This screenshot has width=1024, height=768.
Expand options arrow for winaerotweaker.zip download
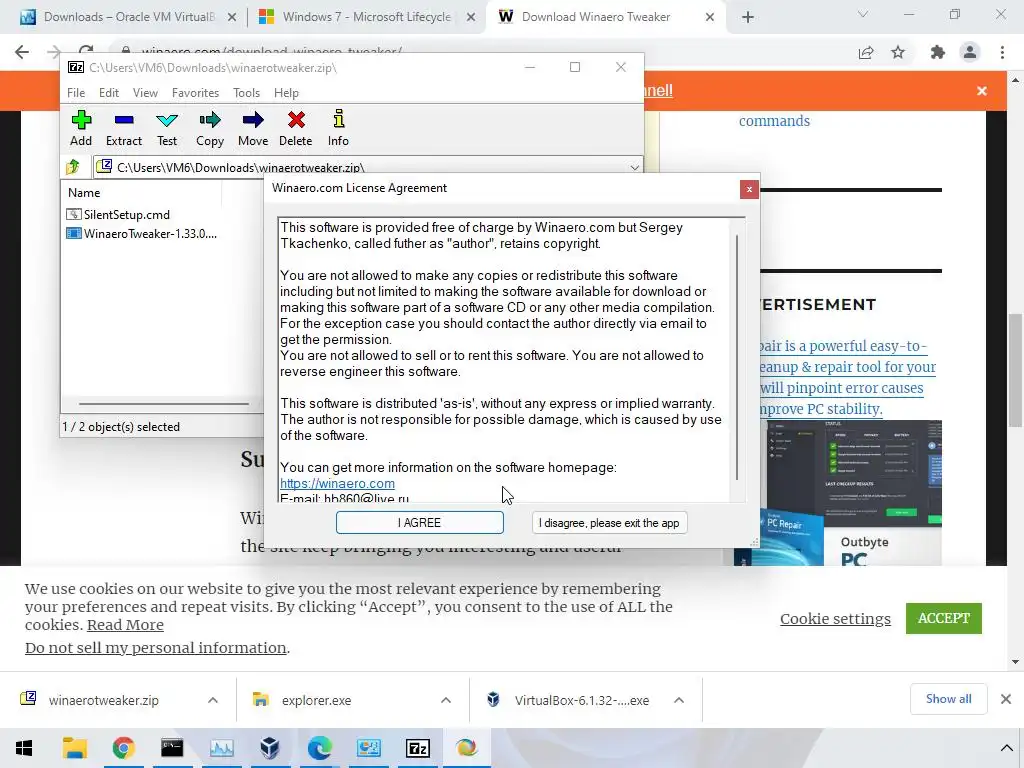213,700
